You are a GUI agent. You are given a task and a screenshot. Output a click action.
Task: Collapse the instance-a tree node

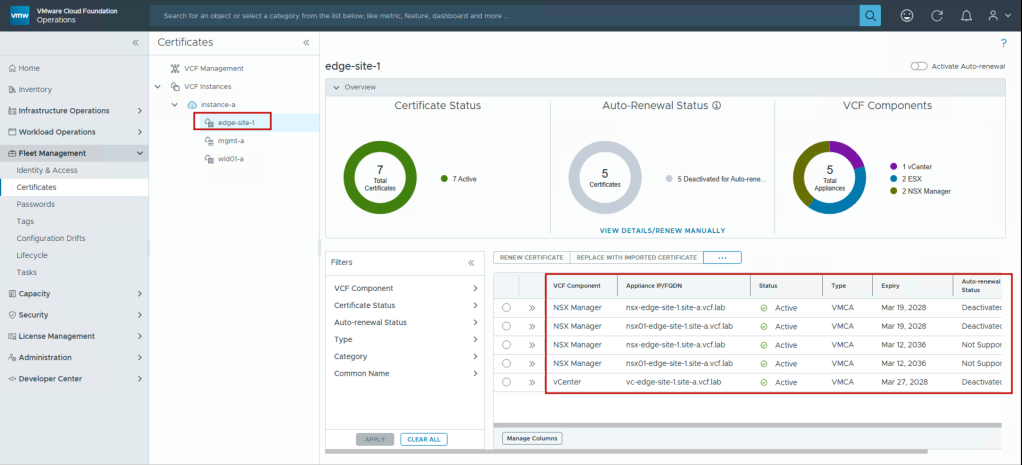pyautogui.click(x=175, y=104)
